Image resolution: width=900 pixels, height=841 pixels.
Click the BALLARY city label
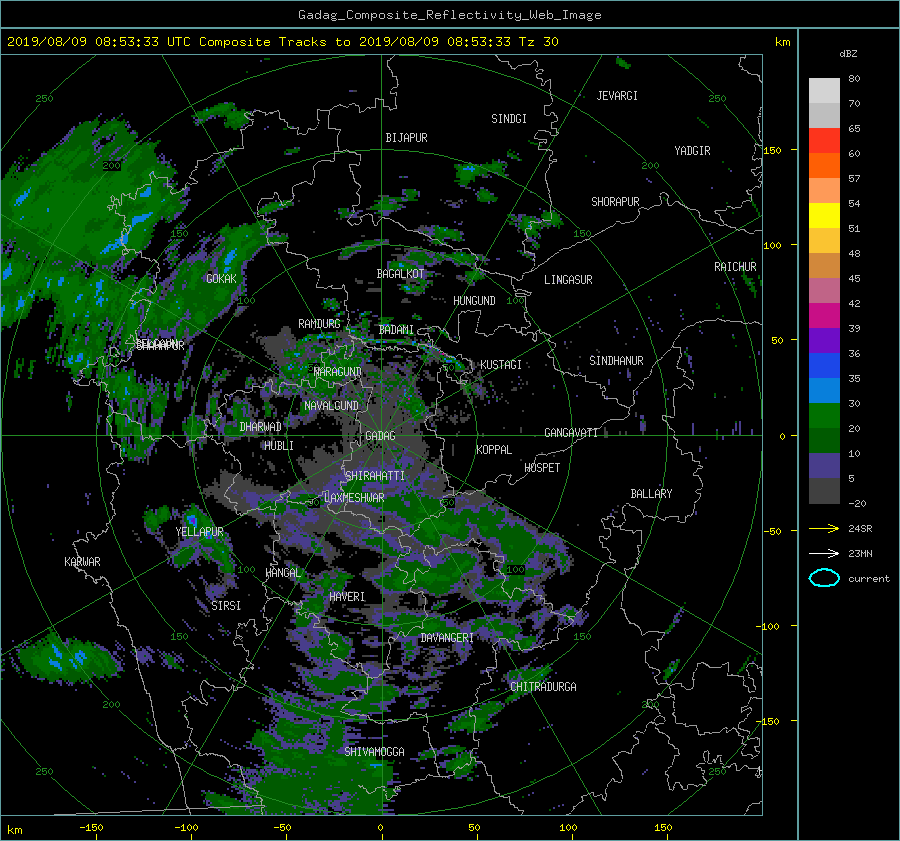(651, 494)
